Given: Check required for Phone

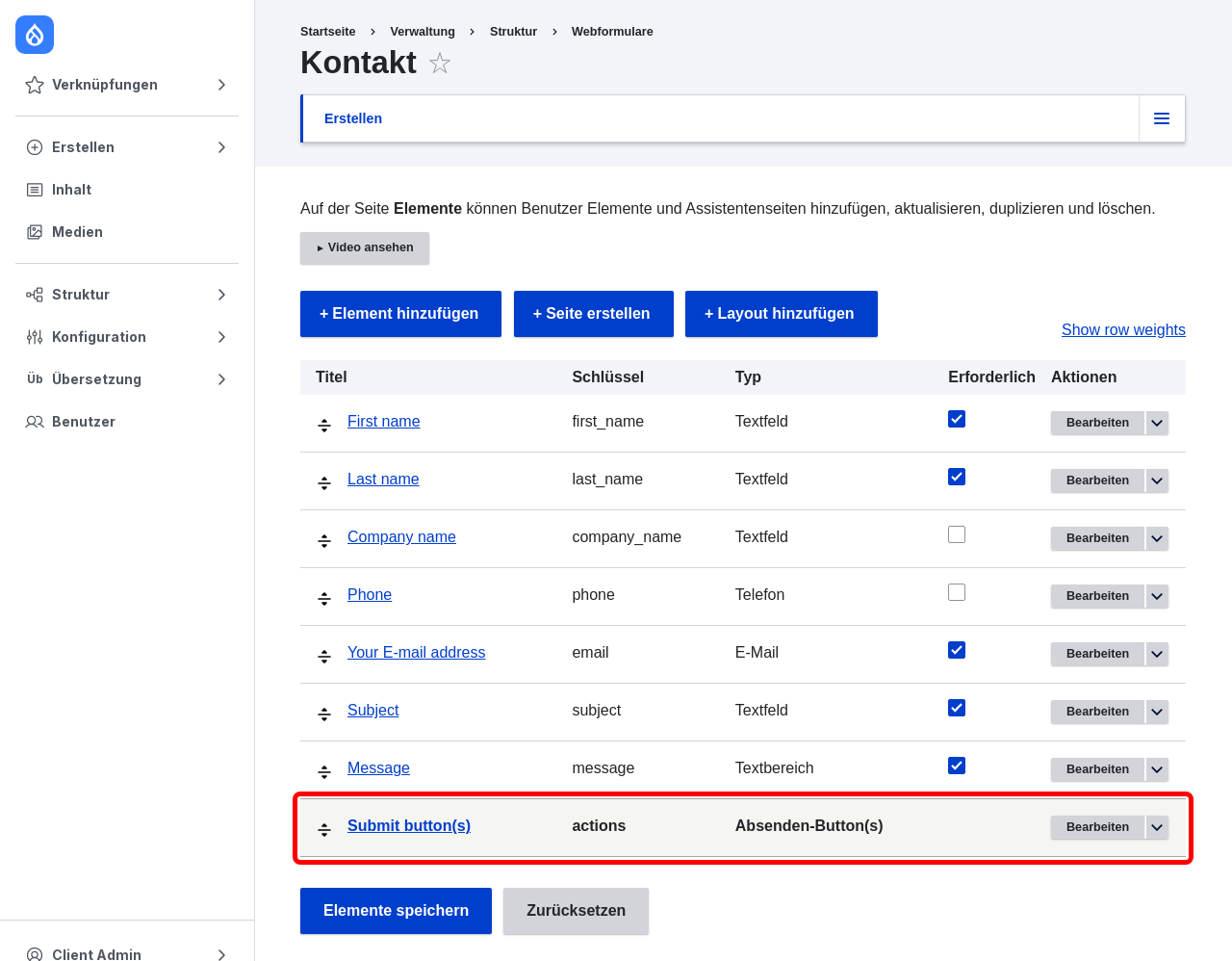Looking at the screenshot, I should point(957,592).
